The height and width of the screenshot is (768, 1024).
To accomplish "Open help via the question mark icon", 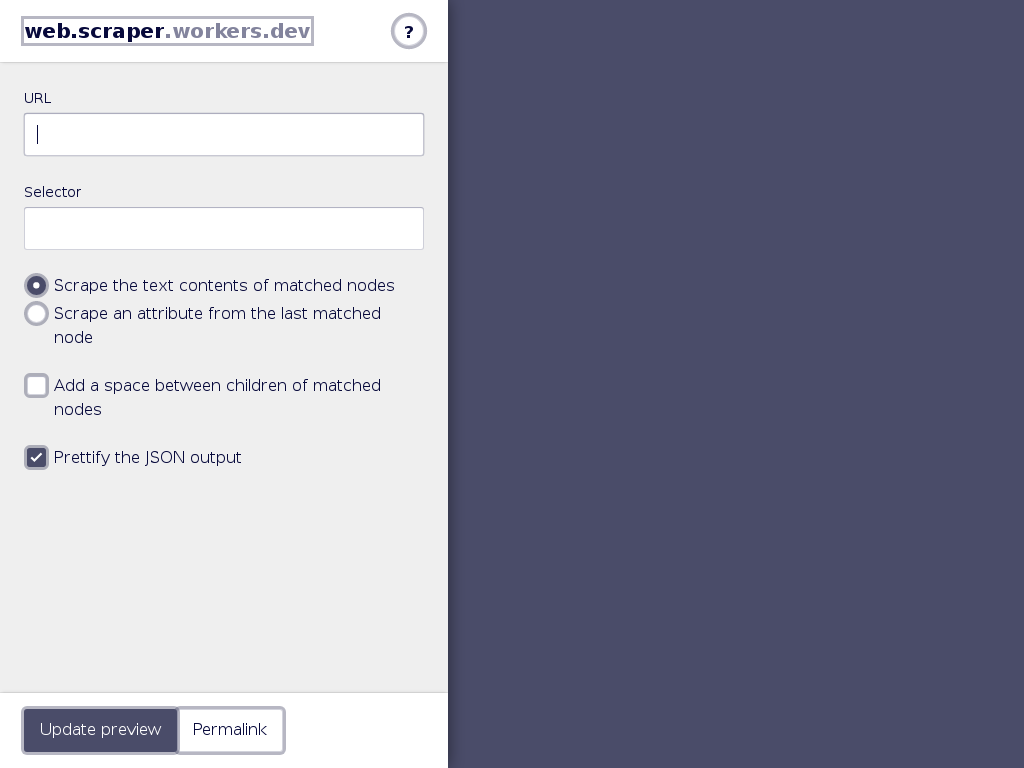I will [409, 31].
